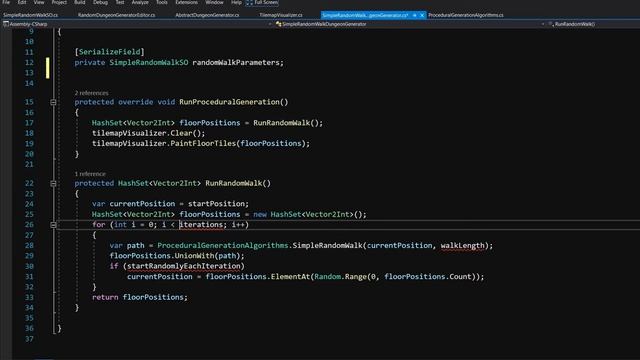Open the View menu

point(39,2)
